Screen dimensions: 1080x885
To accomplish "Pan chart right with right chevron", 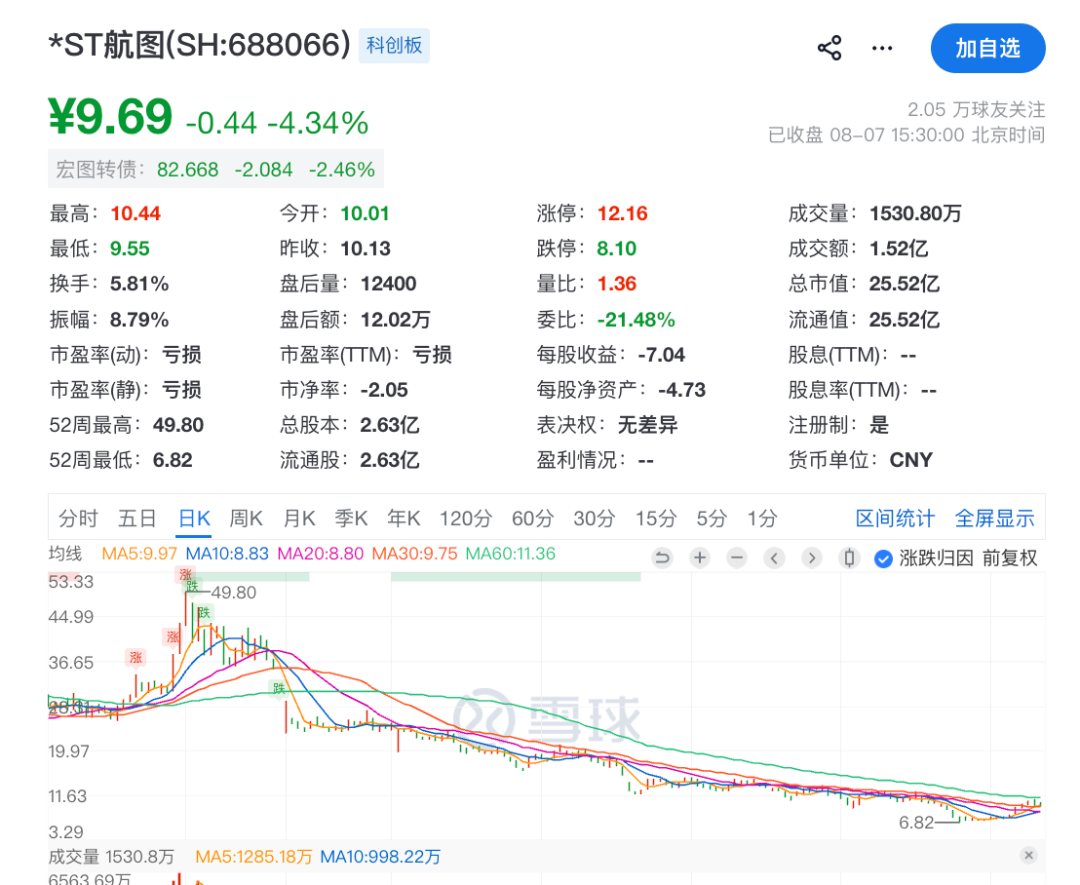I will [811, 558].
